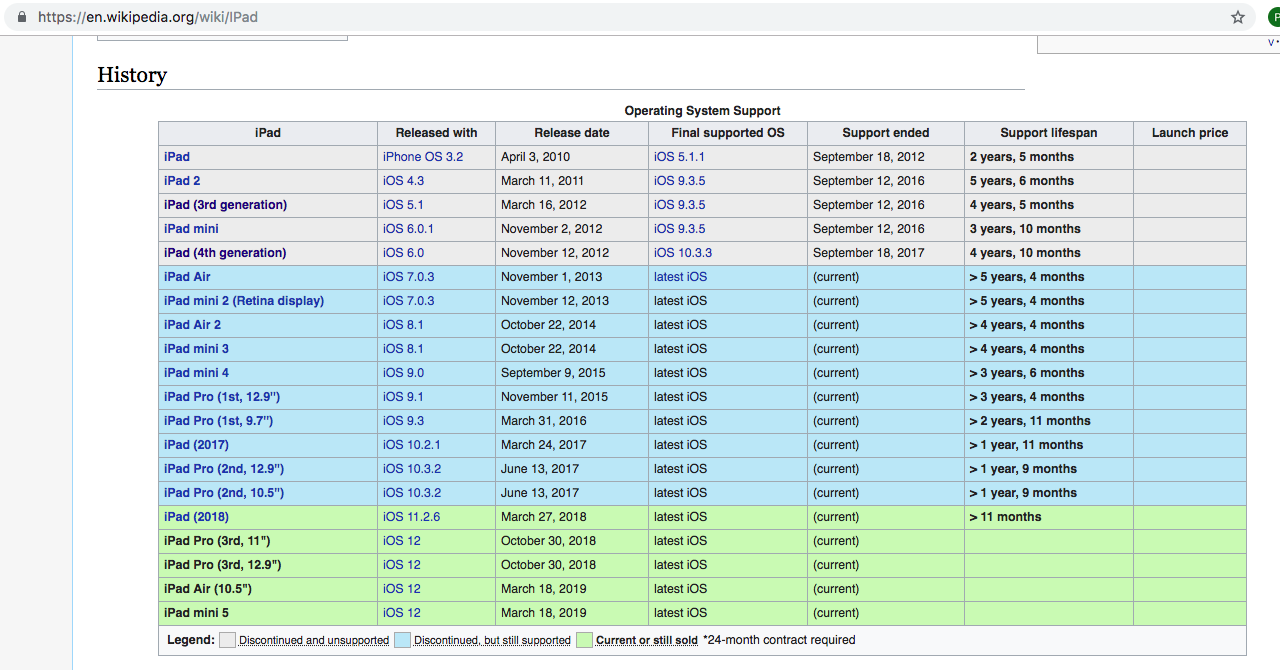Open the iPad mini 4 link
The height and width of the screenshot is (670, 1280).
click(196, 373)
